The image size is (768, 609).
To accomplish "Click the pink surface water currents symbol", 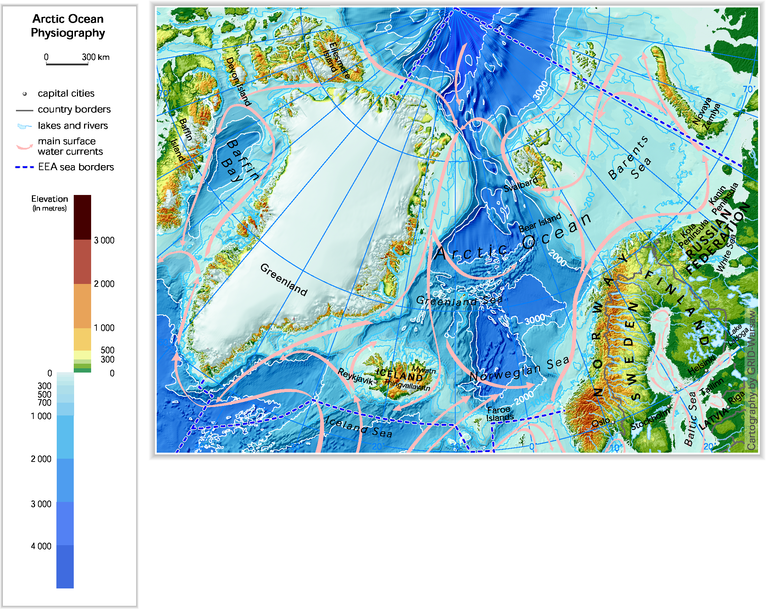I will tap(26, 146).
